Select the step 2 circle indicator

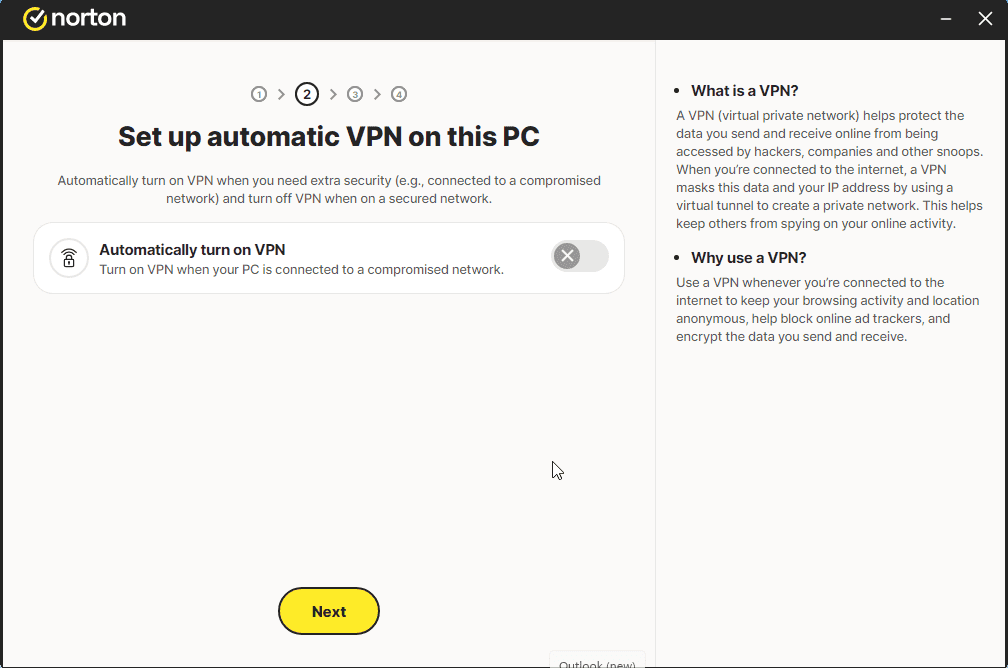[306, 94]
